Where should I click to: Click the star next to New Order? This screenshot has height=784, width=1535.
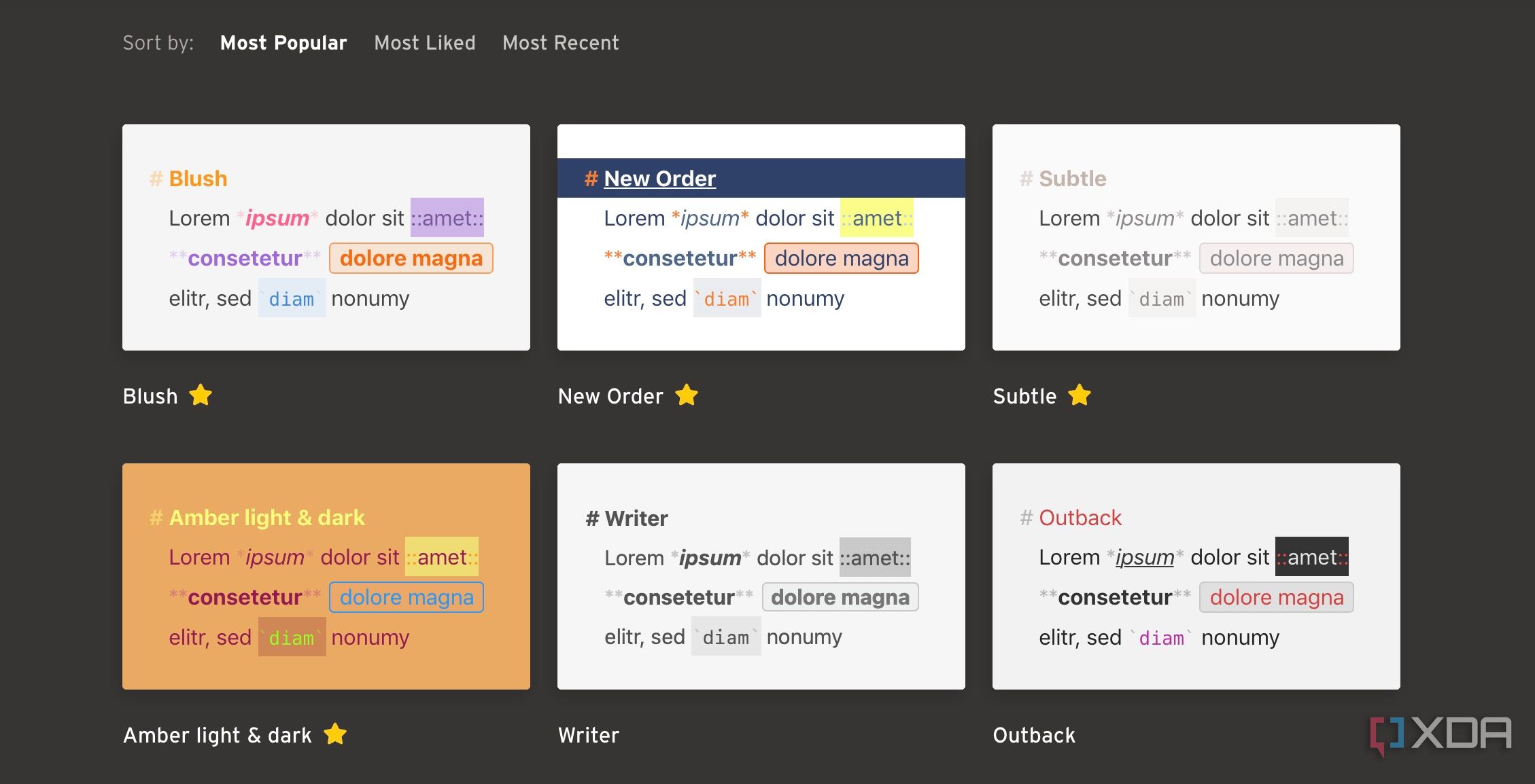[687, 395]
